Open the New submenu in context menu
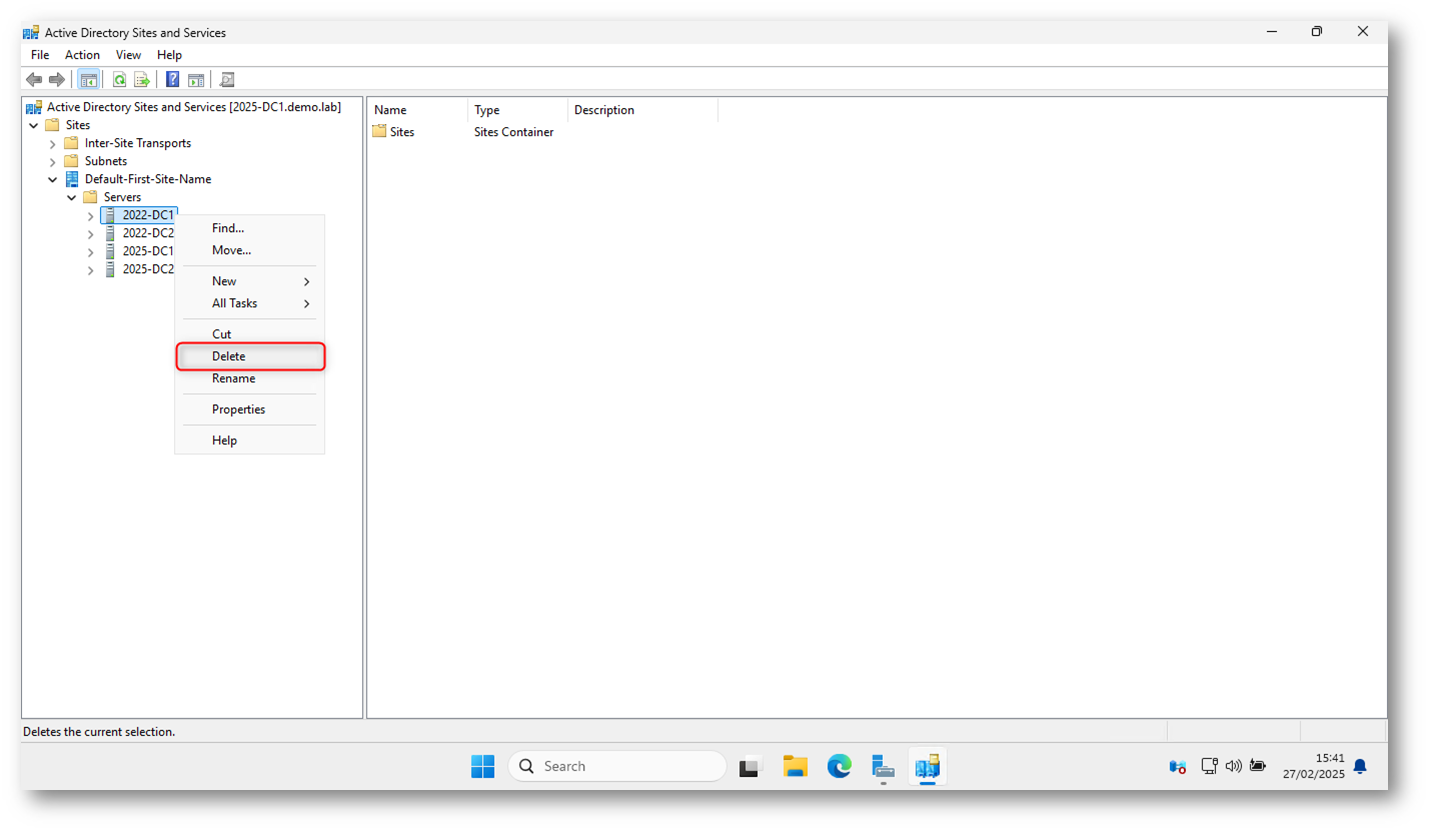Viewport: 1430px width, 832px height. [250, 281]
